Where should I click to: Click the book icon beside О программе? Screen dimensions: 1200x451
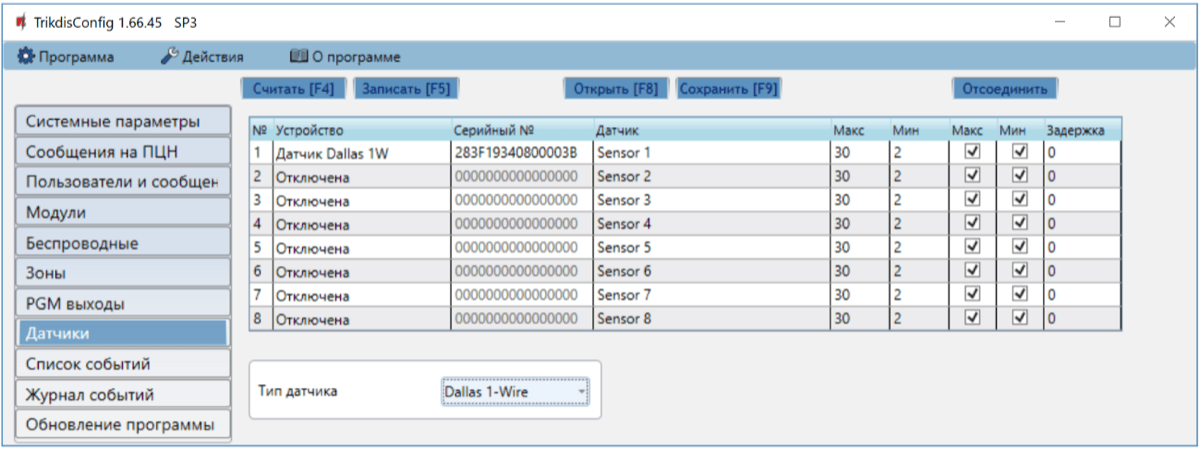pyautogui.click(x=298, y=57)
